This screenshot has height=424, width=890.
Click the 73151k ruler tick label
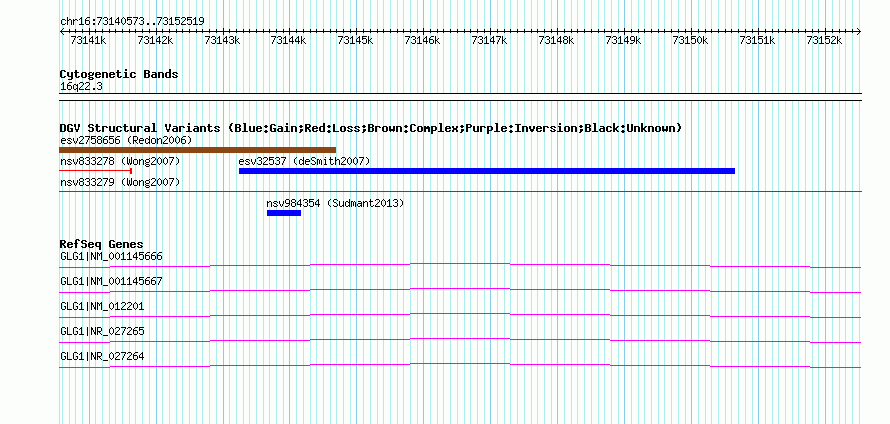point(757,40)
